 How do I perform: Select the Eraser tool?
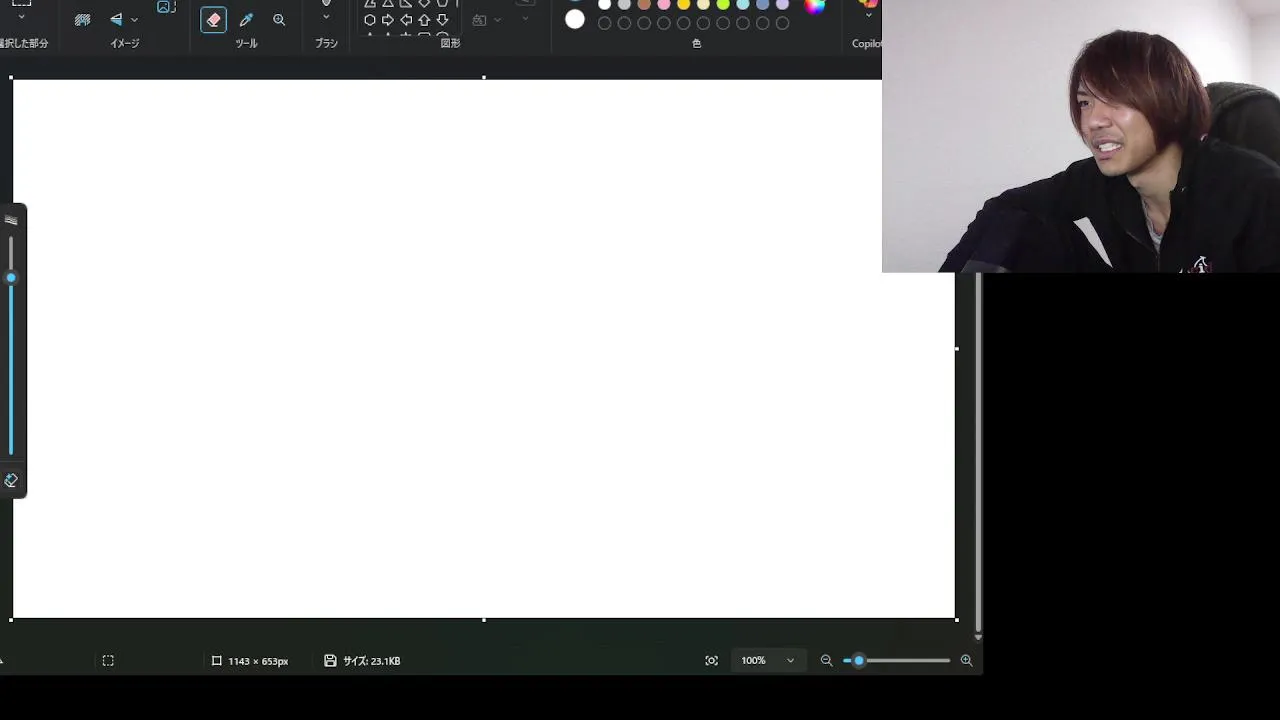point(213,20)
